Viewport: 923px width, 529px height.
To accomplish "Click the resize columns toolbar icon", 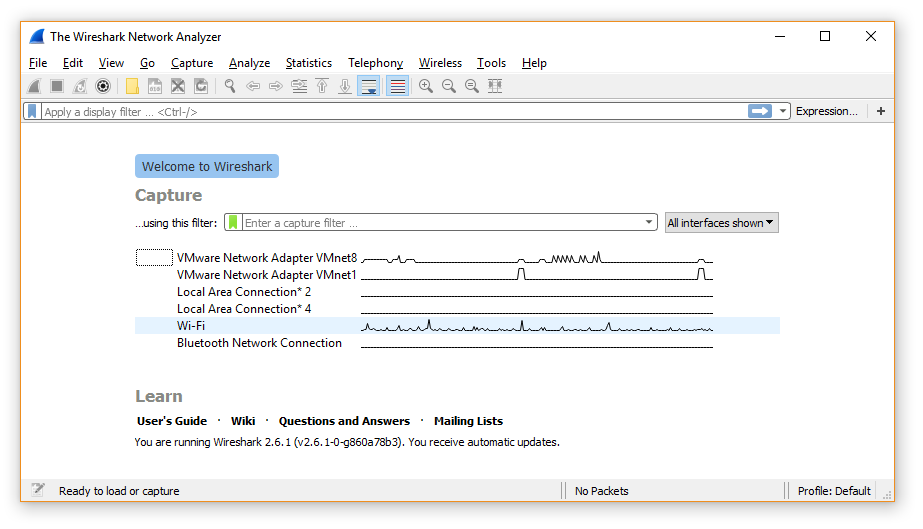I will (494, 87).
